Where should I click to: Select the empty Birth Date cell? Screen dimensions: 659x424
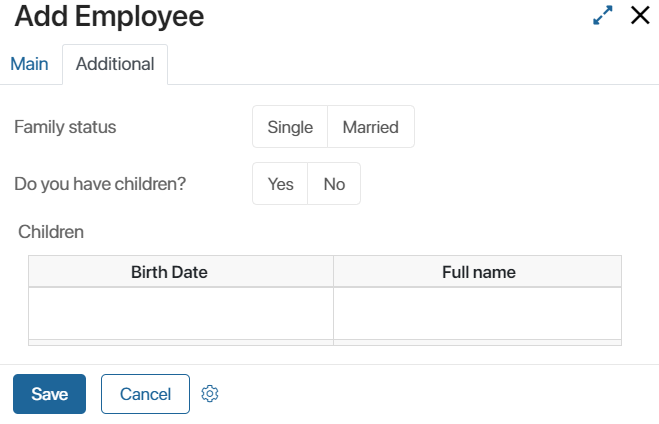(181, 313)
